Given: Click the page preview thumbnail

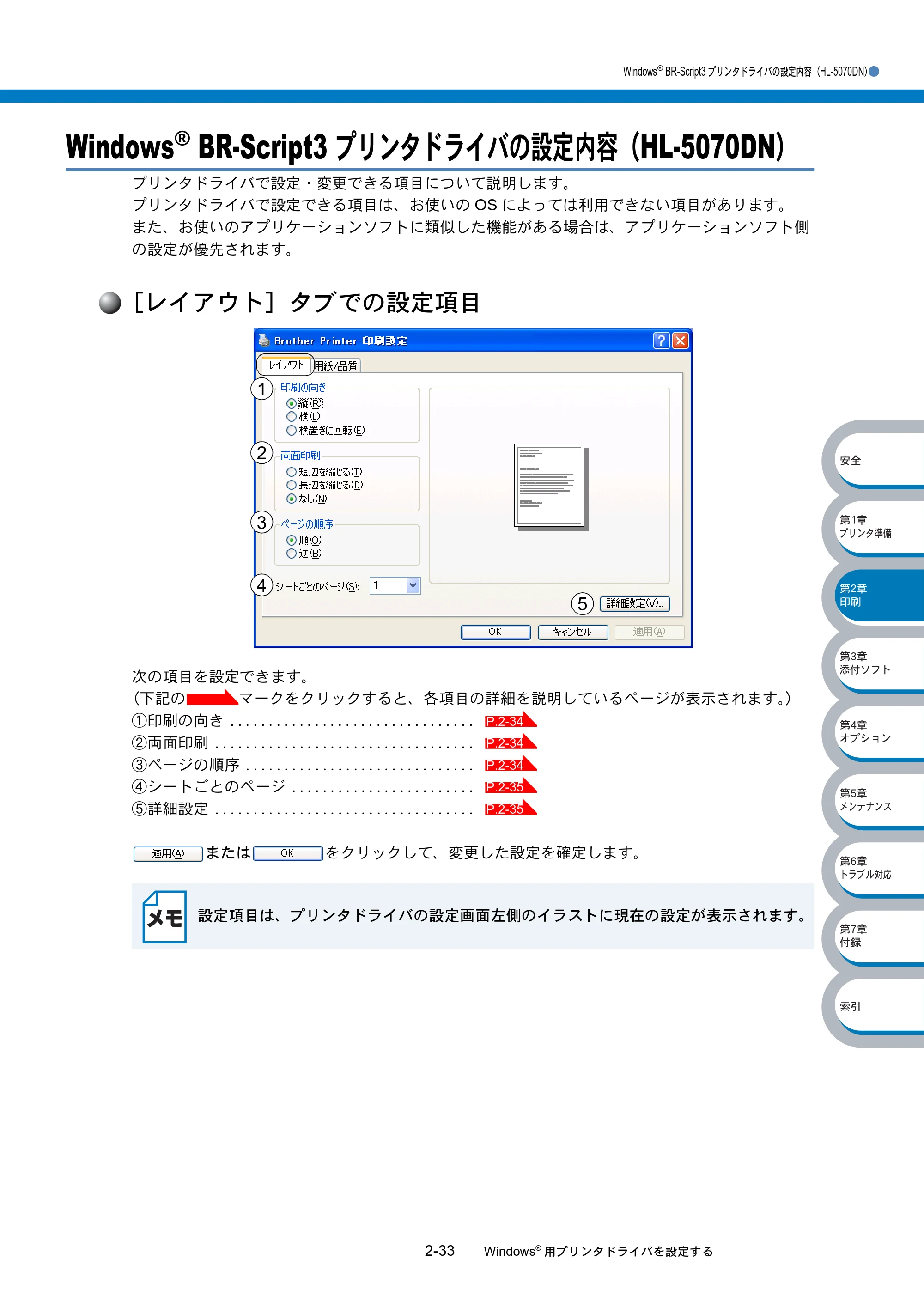Looking at the screenshot, I should (x=550, y=487).
